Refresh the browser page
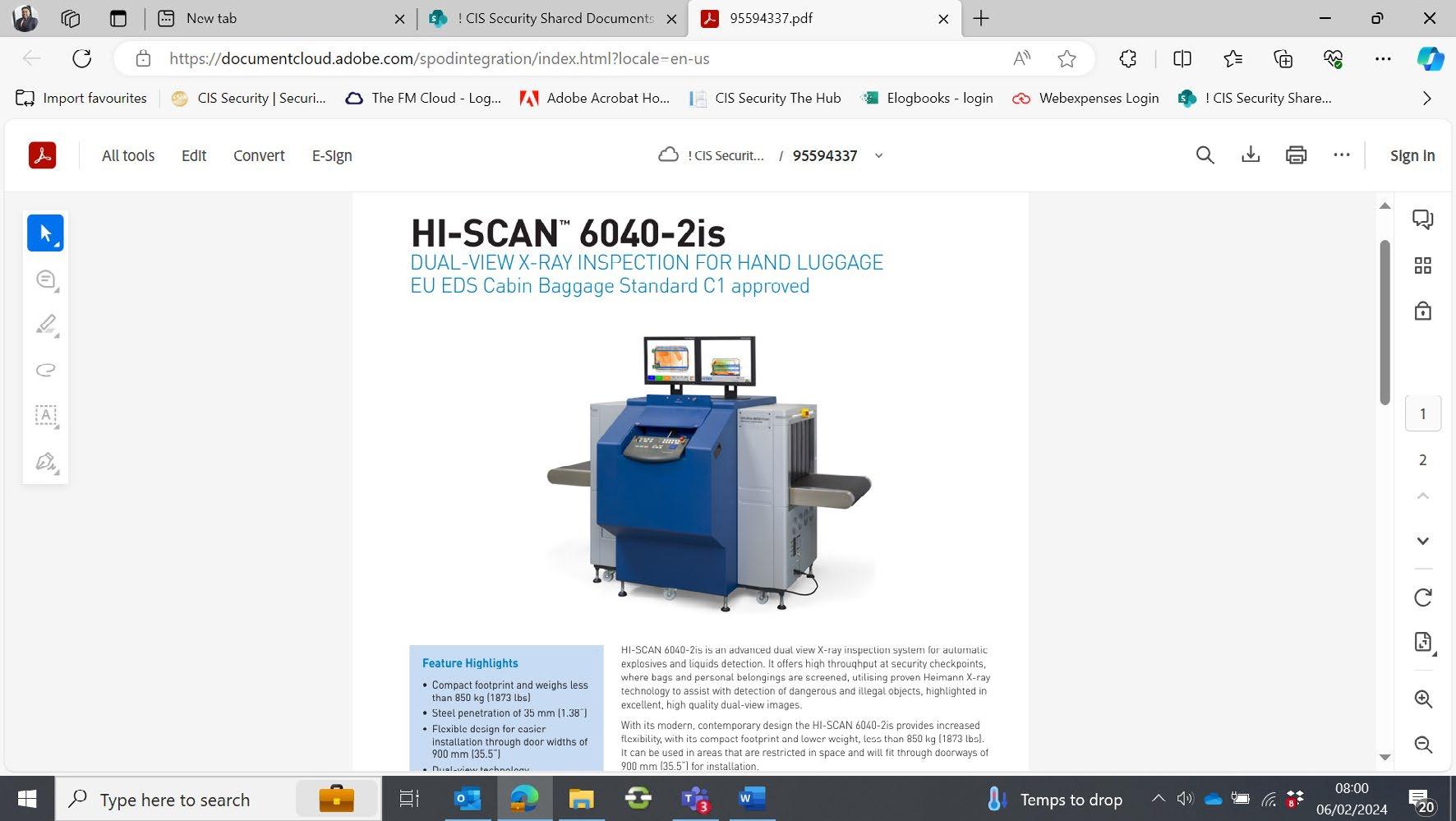The height and width of the screenshot is (821, 1456). click(81, 58)
